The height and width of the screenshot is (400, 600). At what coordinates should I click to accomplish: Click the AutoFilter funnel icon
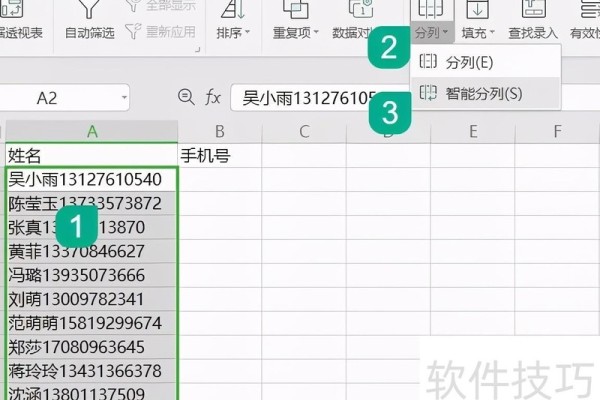(89, 8)
